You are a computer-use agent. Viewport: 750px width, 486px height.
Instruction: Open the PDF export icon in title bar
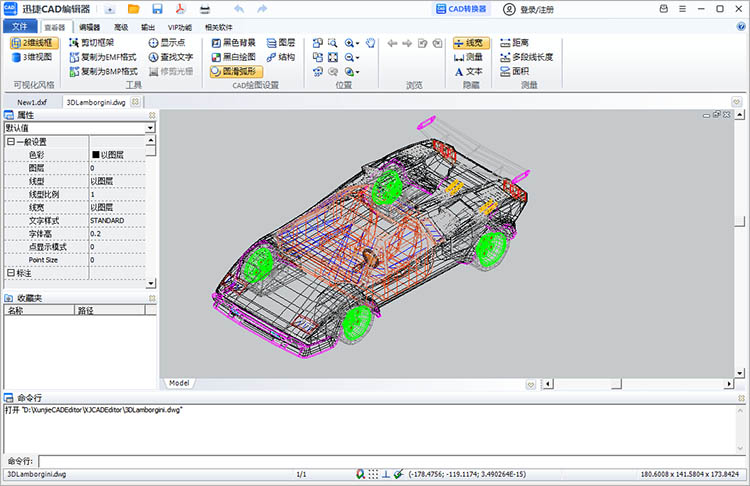180,9
